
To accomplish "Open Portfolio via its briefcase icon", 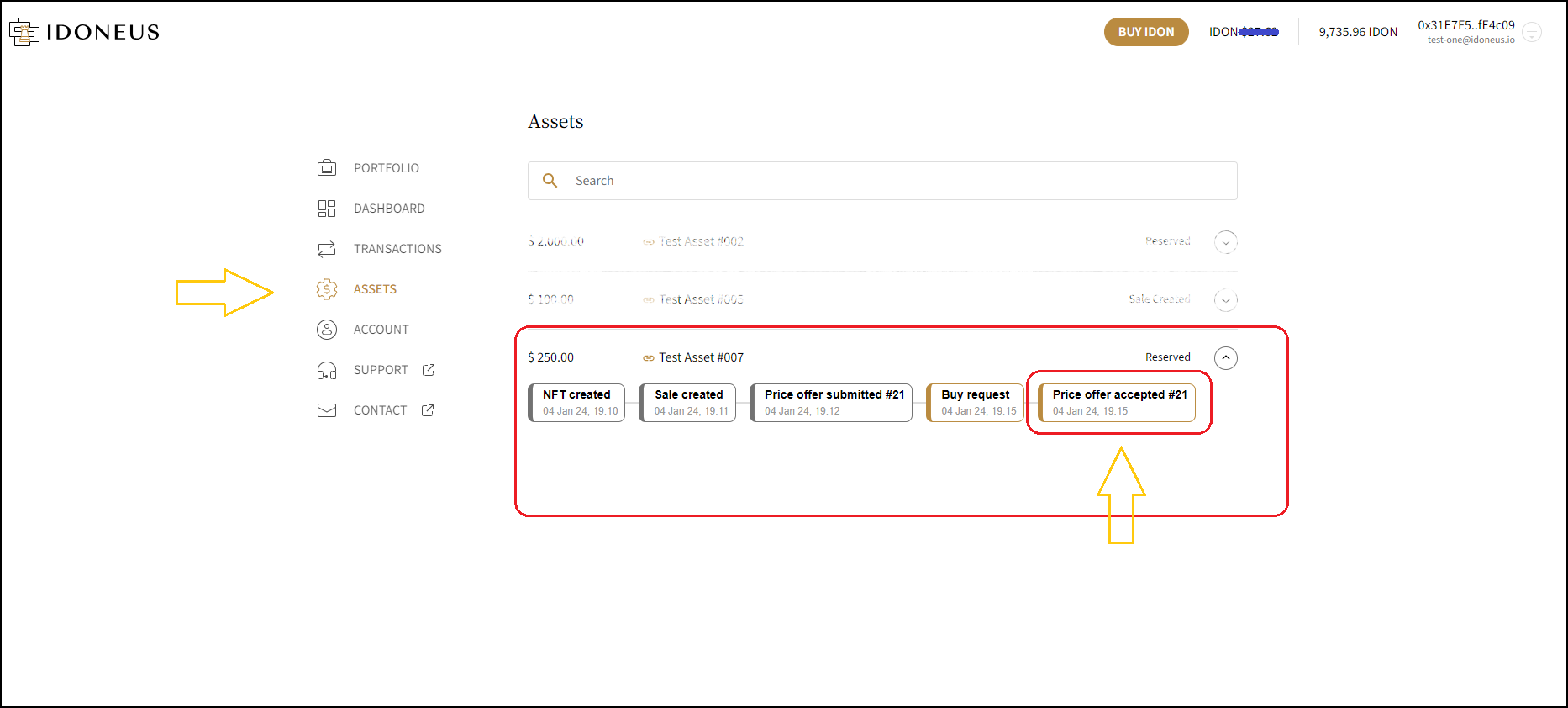I will [327, 168].
